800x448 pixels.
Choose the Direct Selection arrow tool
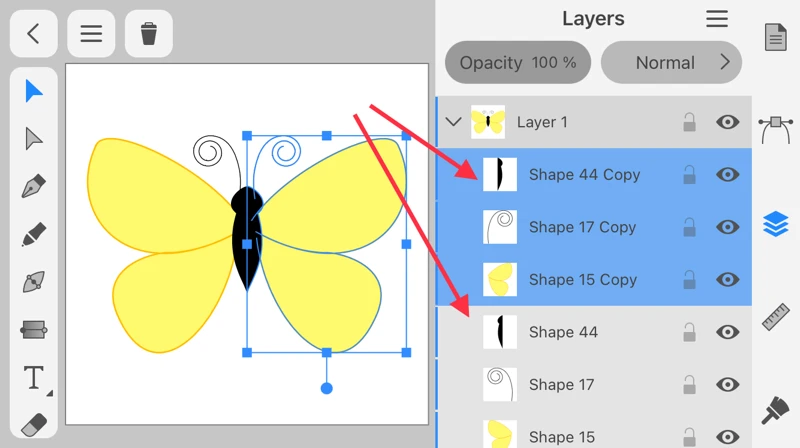click(34, 139)
